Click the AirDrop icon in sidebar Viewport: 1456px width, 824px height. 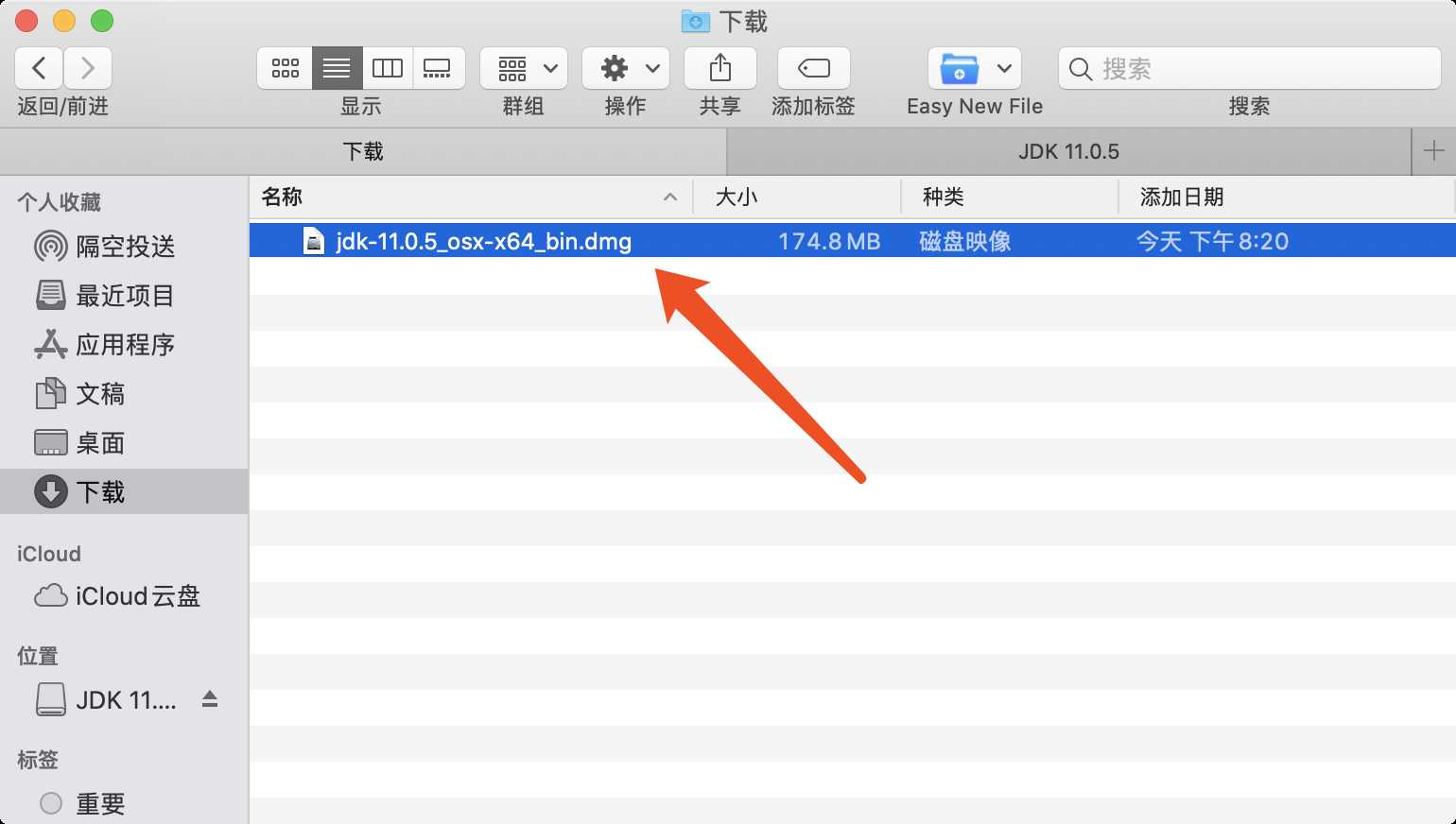click(x=50, y=247)
